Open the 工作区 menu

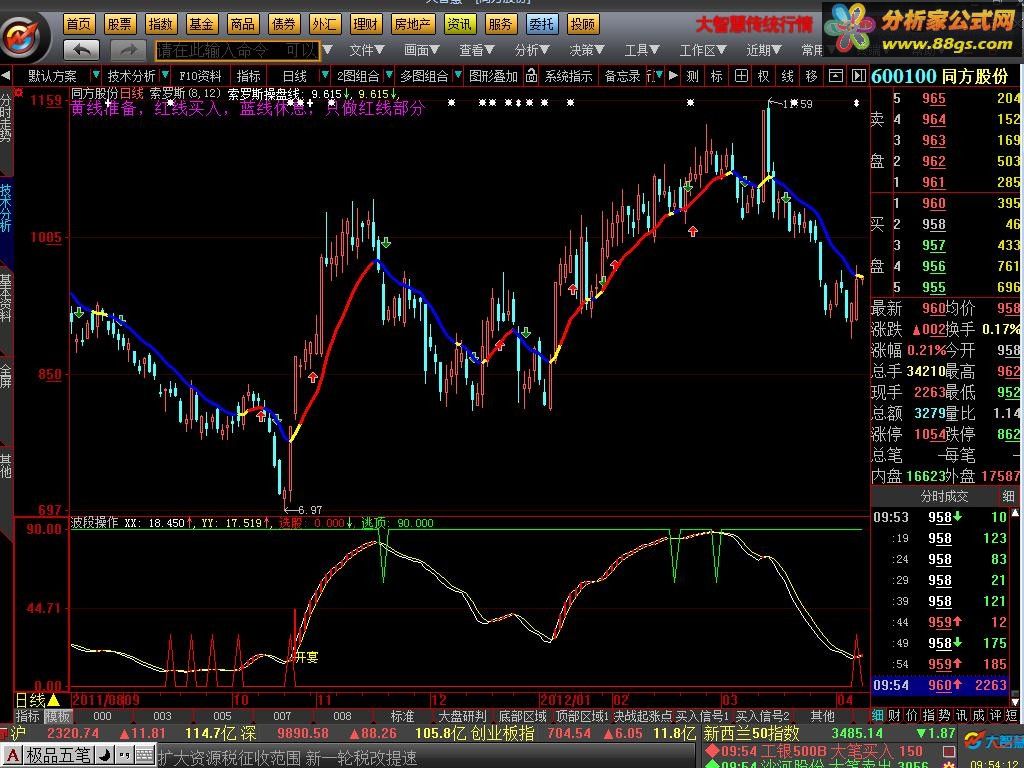[x=703, y=50]
